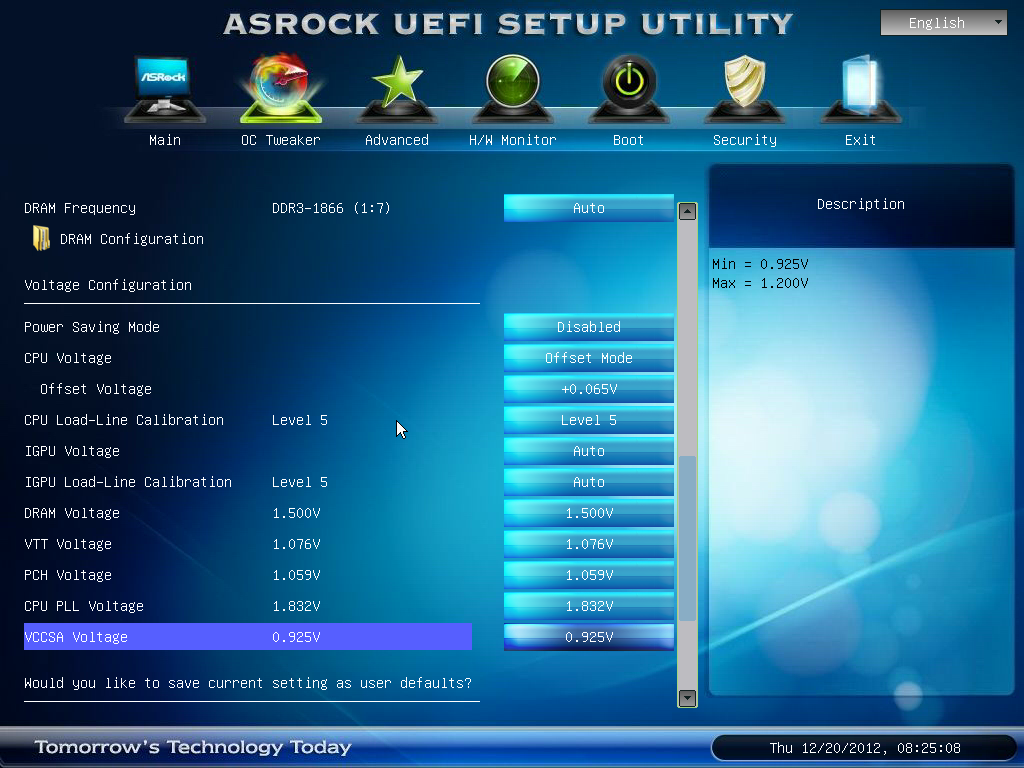Click the DDR3-1866 (1:7) frequency value
The height and width of the screenshot is (768, 1024).
pos(331,208)
